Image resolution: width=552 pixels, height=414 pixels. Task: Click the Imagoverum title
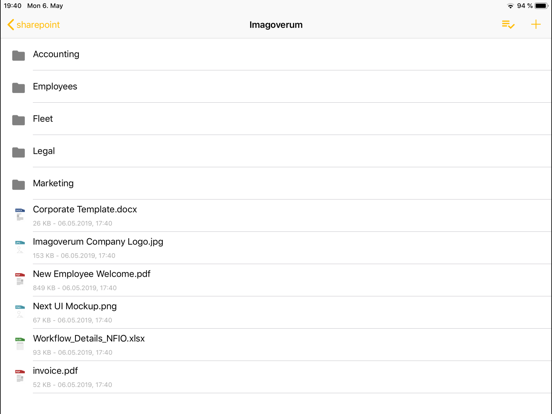pos(276,25)
